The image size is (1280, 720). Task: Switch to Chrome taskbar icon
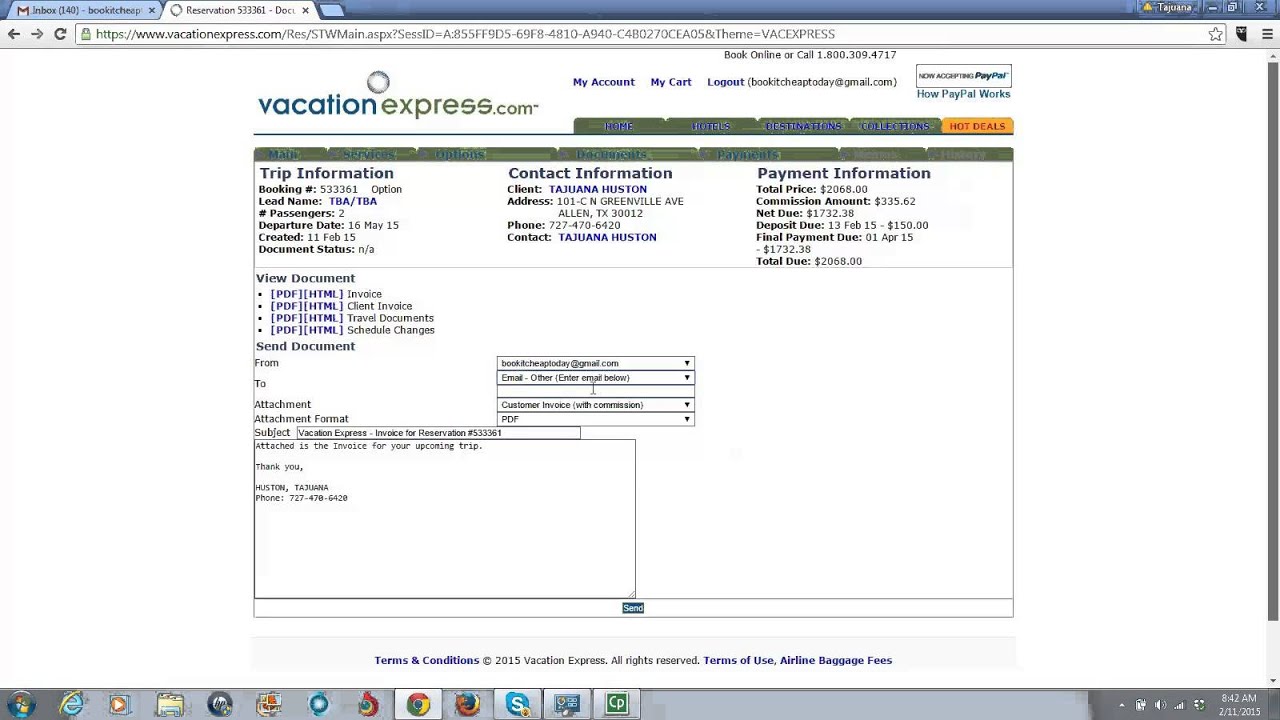[x=418, y=704]
